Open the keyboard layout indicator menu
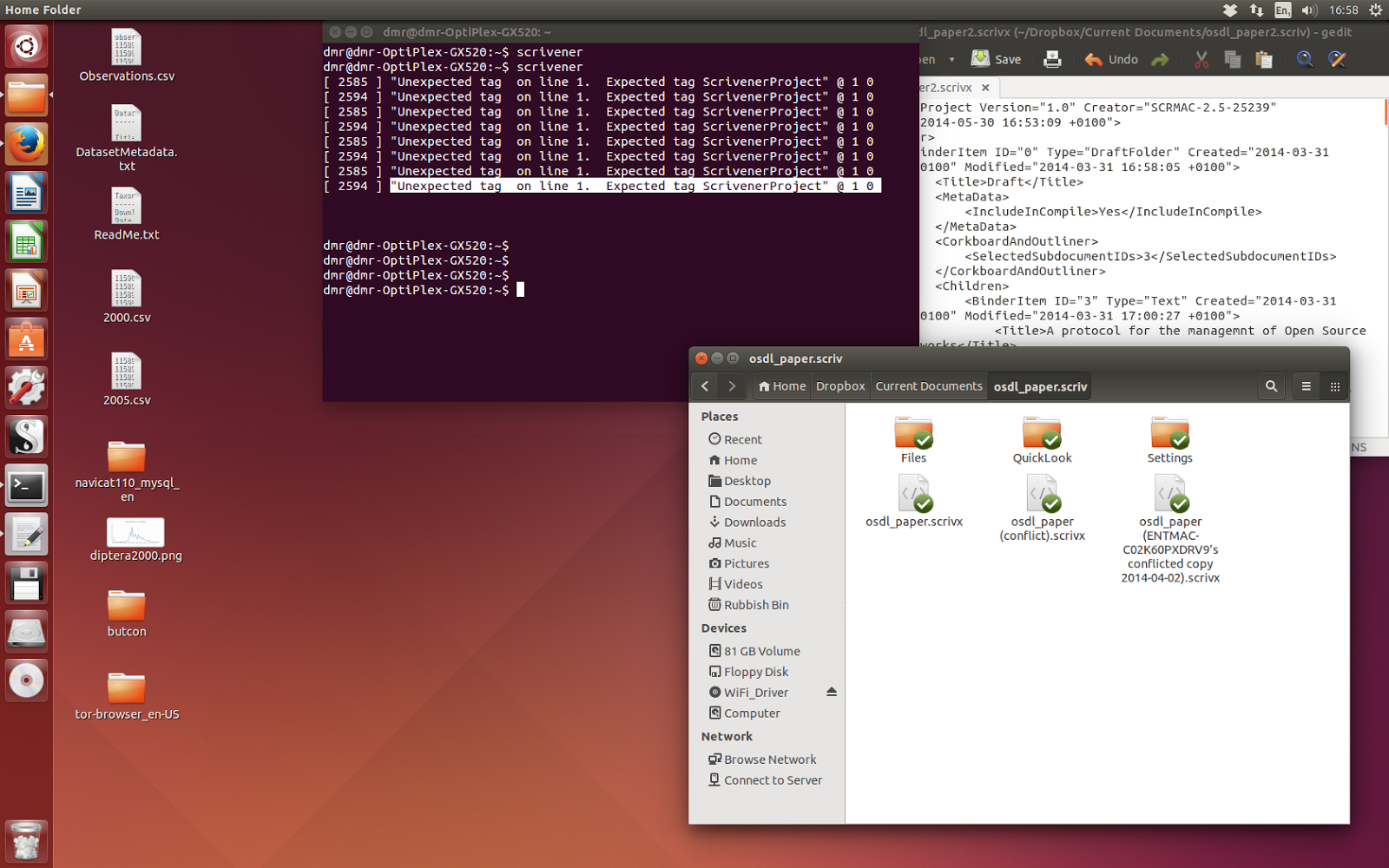Viewport: 1389px width, 868px height. (1282, 10)
